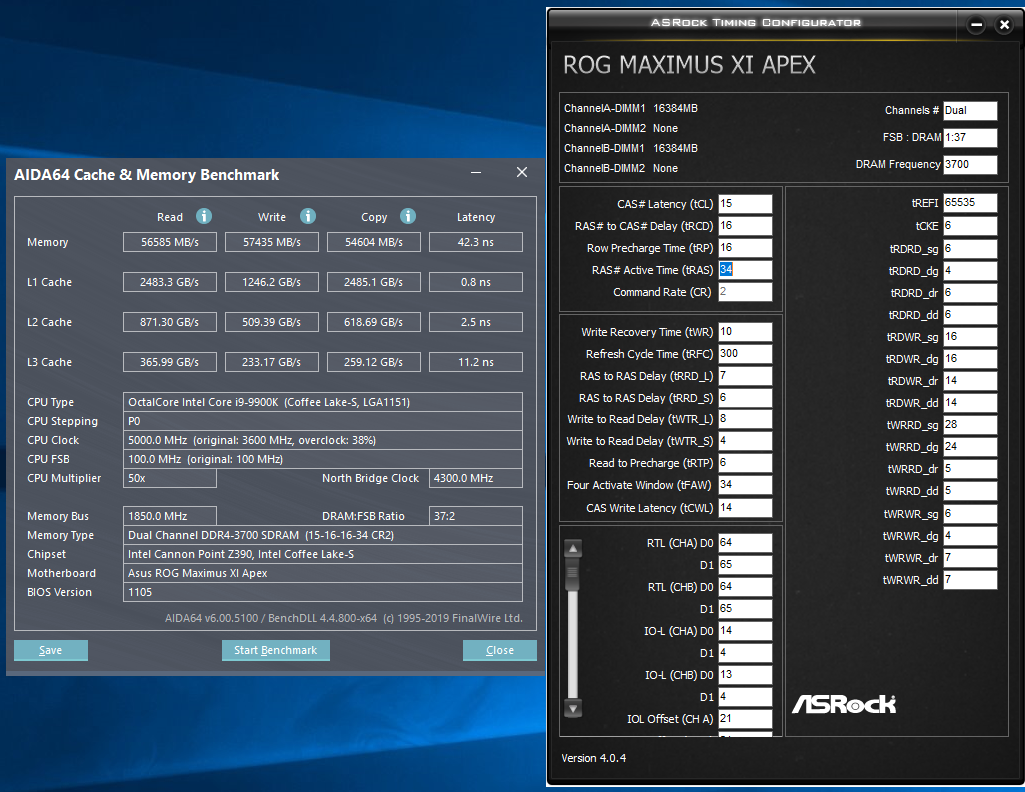Image resolution: width=1025 pixels, height=792 pixels.
Task: Close the AIDA64 benchmark window with X
Action: coord(522,172)
